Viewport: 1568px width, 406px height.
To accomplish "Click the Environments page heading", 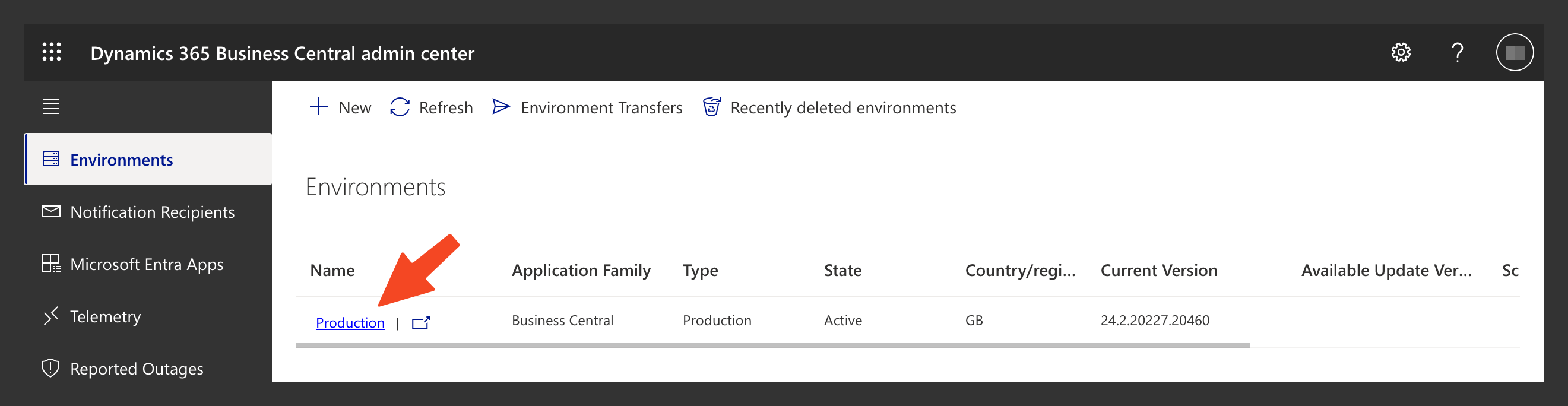I will tap(375, 187).
